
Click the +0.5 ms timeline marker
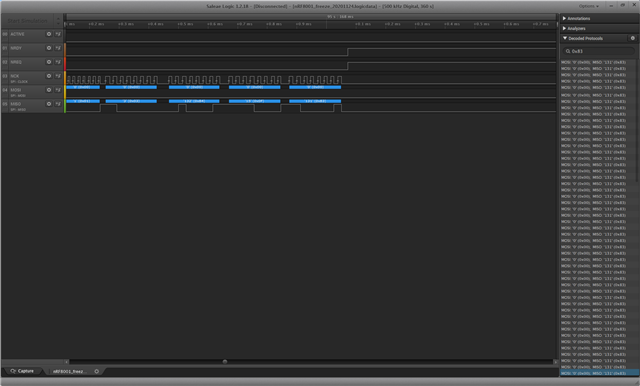pos(185,24)
